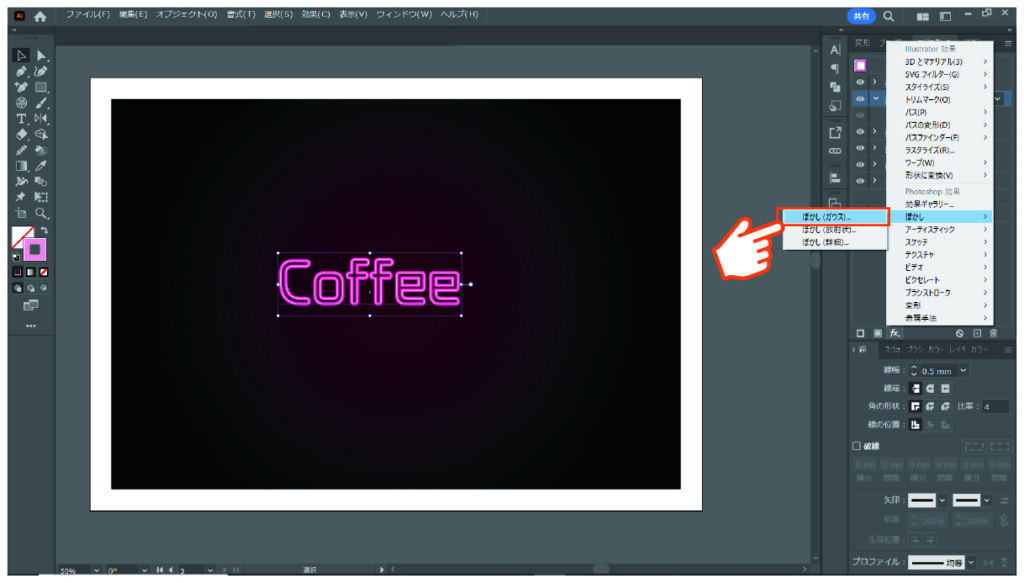This screenshot has height=583, width=1024.
Task: Toggle the 破線 dashed line checkbox
Action: click(x=856, y=446)
